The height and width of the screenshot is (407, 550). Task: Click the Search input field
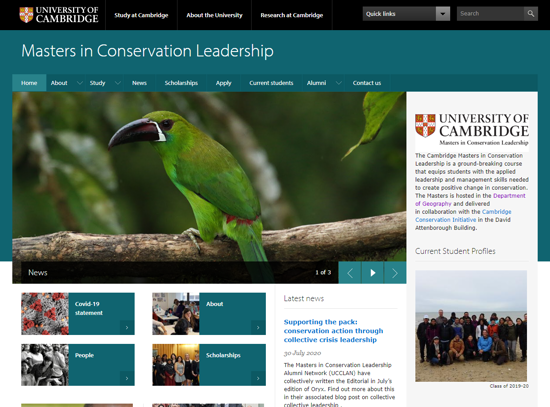pyautogui.click(x=490, y=14)
